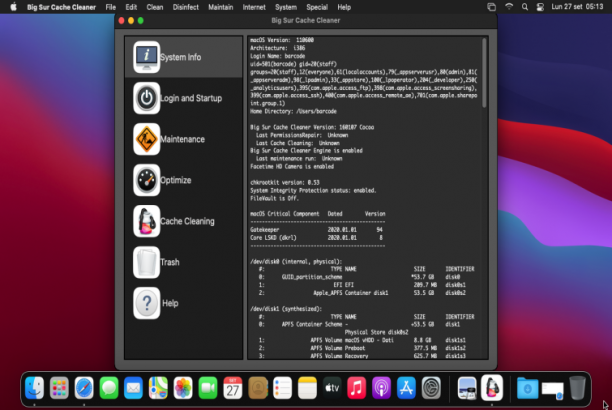Select the Trash bin sidebar icon

(146, 262)
